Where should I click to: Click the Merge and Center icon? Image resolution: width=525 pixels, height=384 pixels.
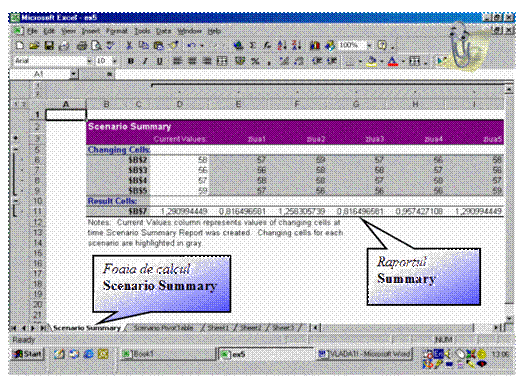[x=222, y=61]
